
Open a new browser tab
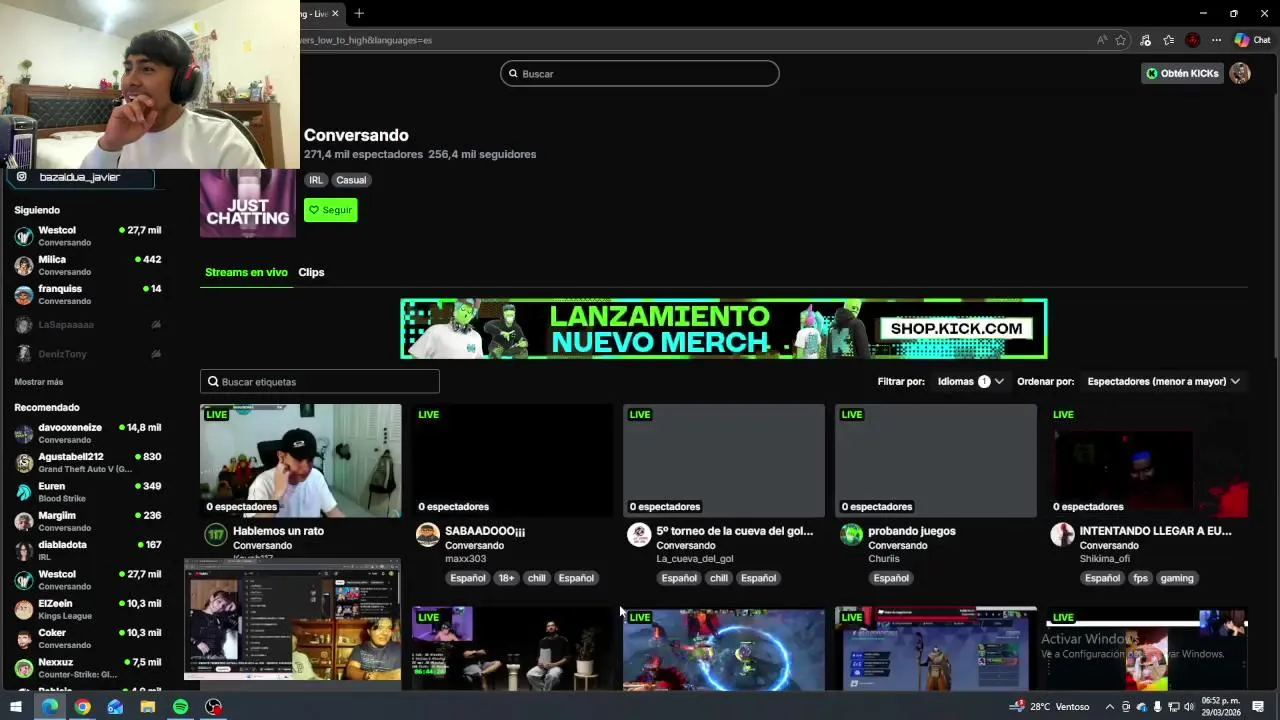359,13
